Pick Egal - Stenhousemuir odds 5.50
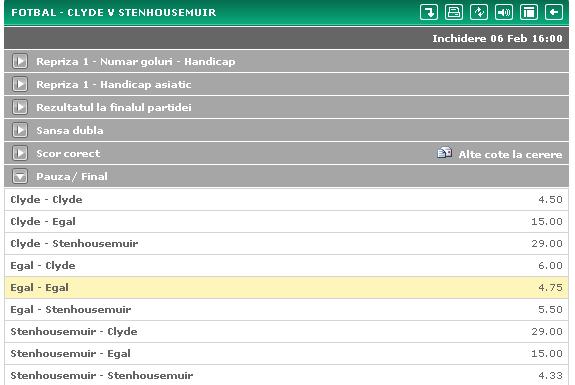Screen dimensions: 575x385 tap(550, 309)
